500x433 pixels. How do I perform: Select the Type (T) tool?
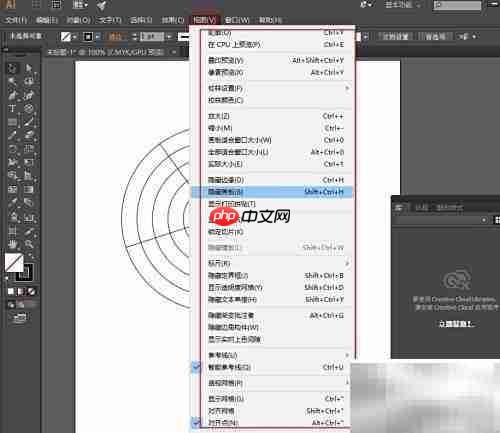coord(12,108)
